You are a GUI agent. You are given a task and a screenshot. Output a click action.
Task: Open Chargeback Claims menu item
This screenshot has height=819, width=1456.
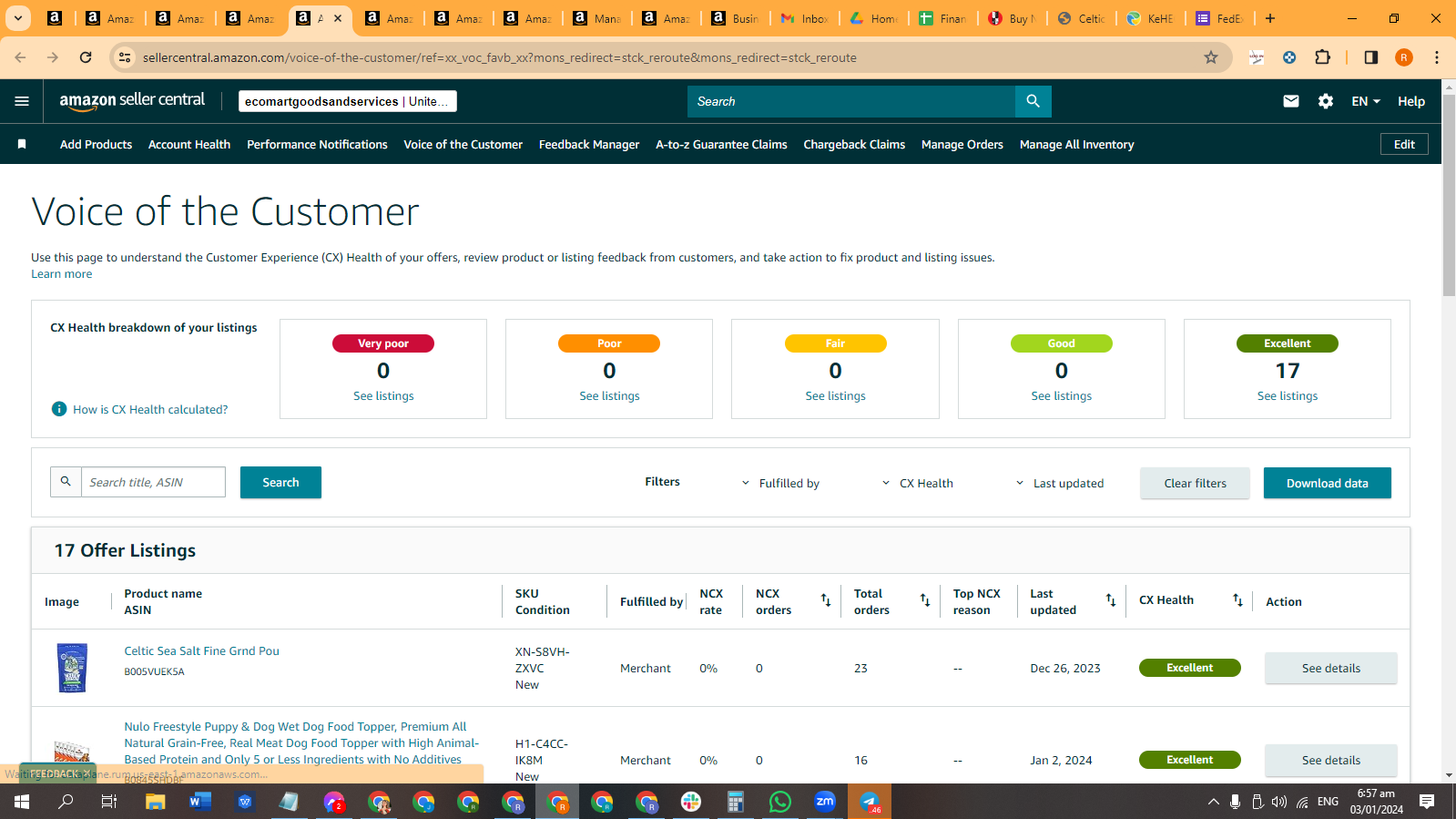click(x=854, y=144)
